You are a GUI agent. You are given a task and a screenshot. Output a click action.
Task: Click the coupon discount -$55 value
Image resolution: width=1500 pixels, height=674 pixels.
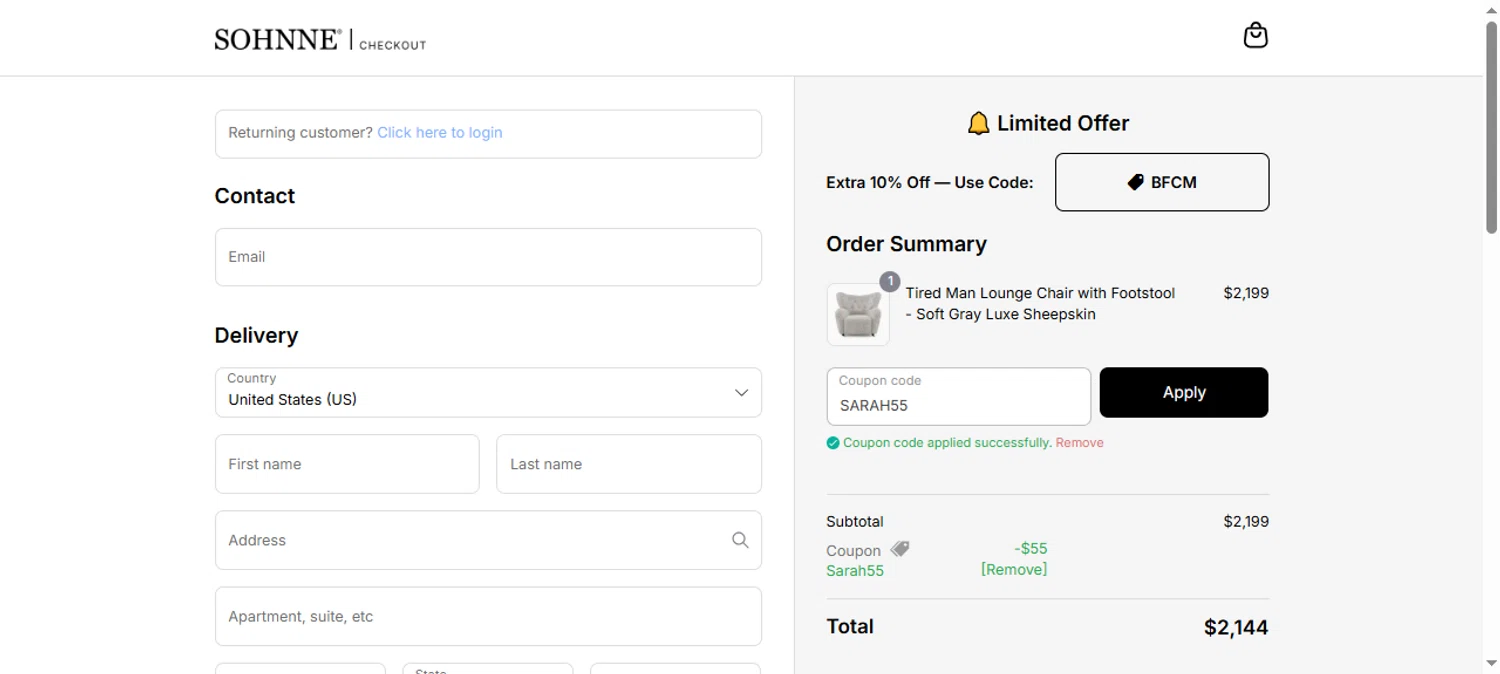(x=1031, y=549)
